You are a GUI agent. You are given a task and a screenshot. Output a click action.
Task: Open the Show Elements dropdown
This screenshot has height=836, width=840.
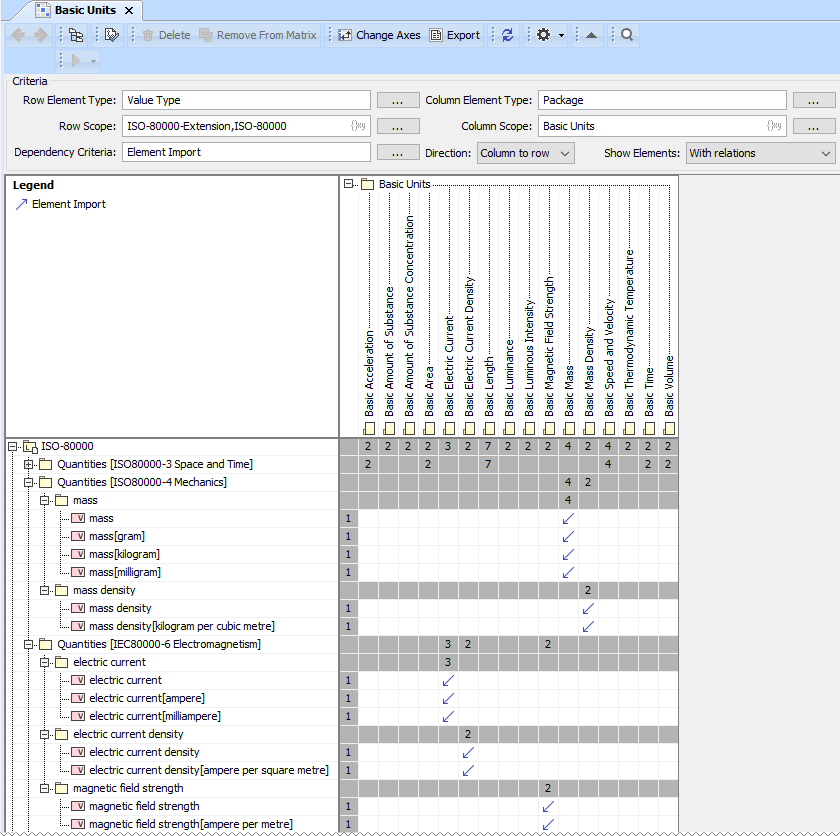[760, 153]
